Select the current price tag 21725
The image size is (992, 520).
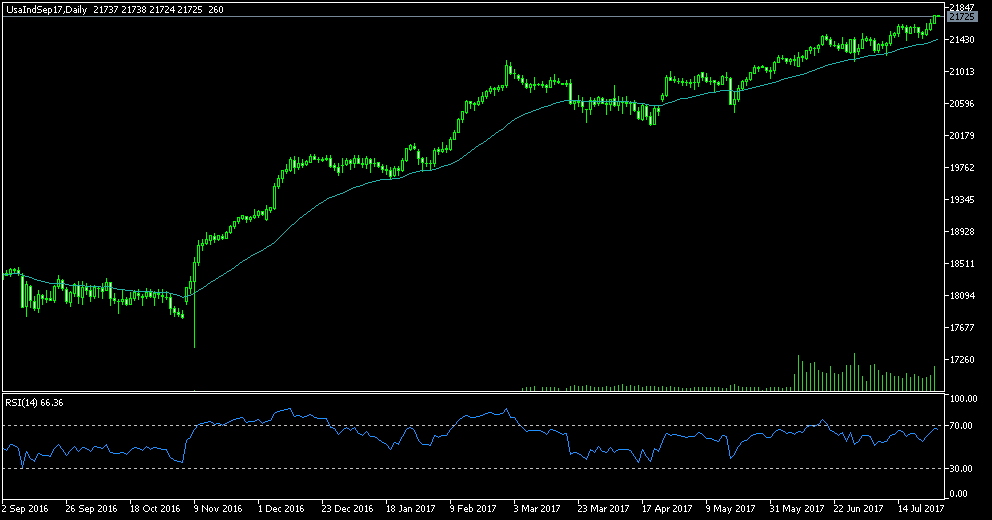(962, 17)
